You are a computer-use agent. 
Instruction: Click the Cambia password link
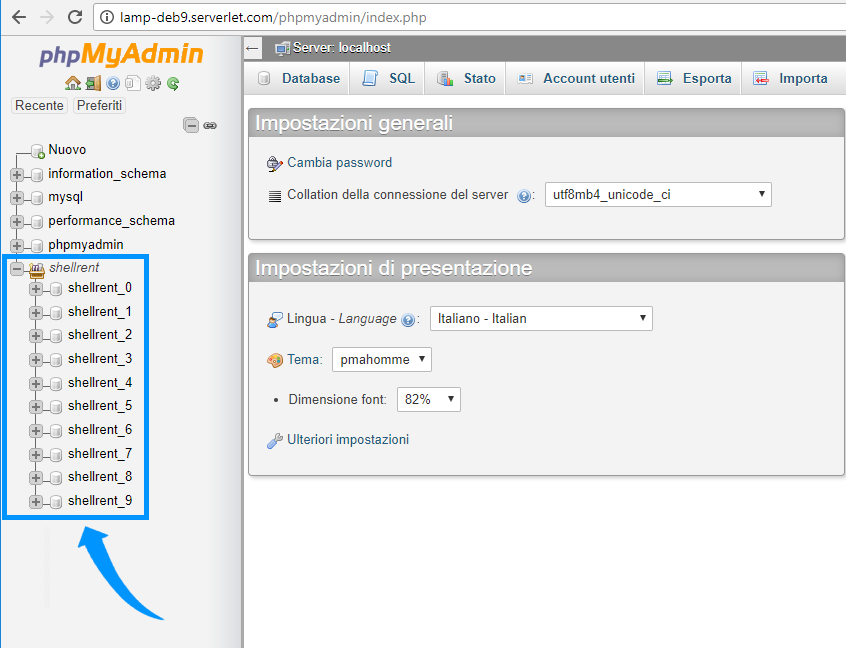pyautogui.click(x=339, y=162)
